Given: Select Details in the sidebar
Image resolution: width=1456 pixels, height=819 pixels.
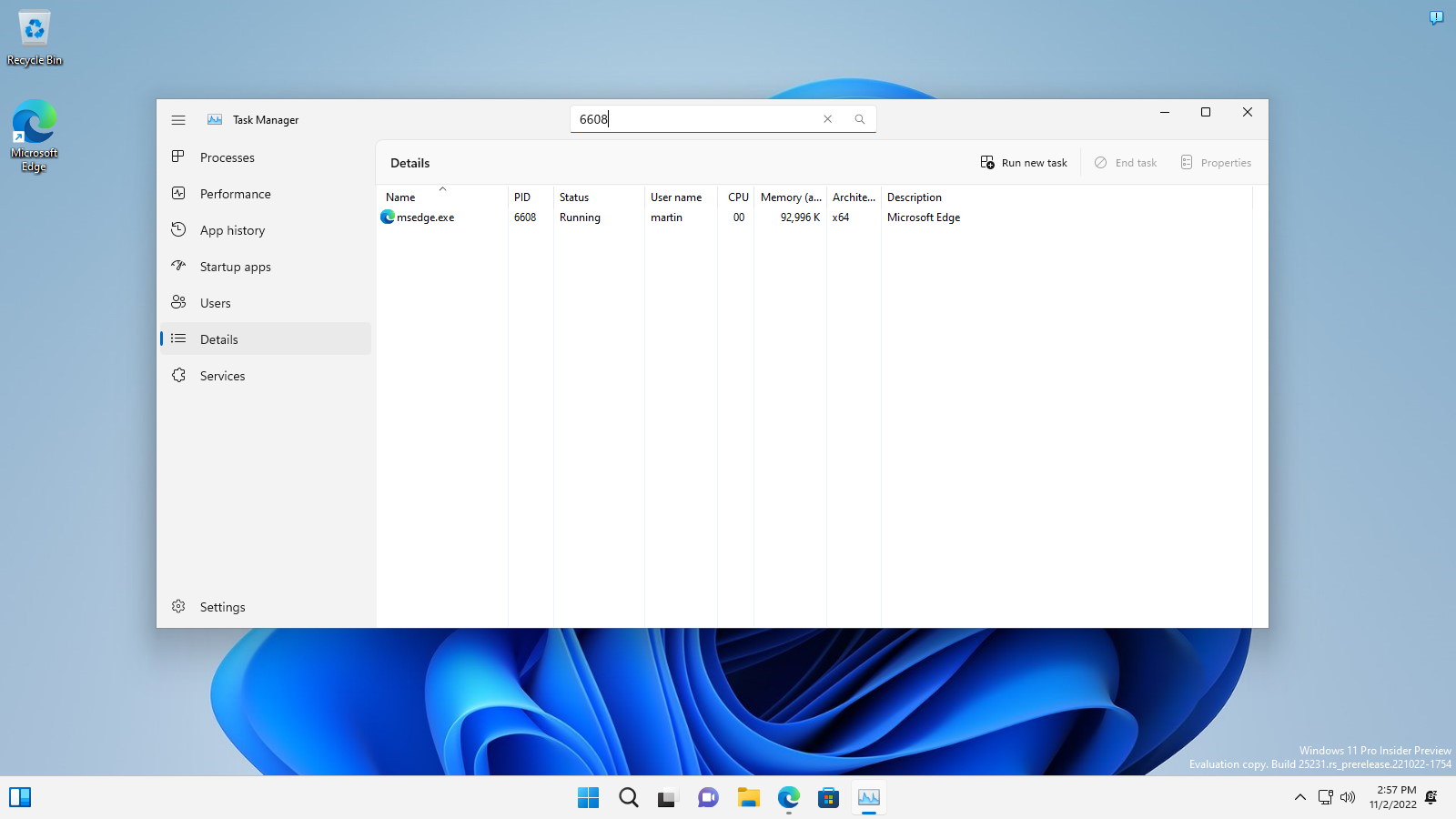Looking at the screenshot, I should tap(218, 339).
